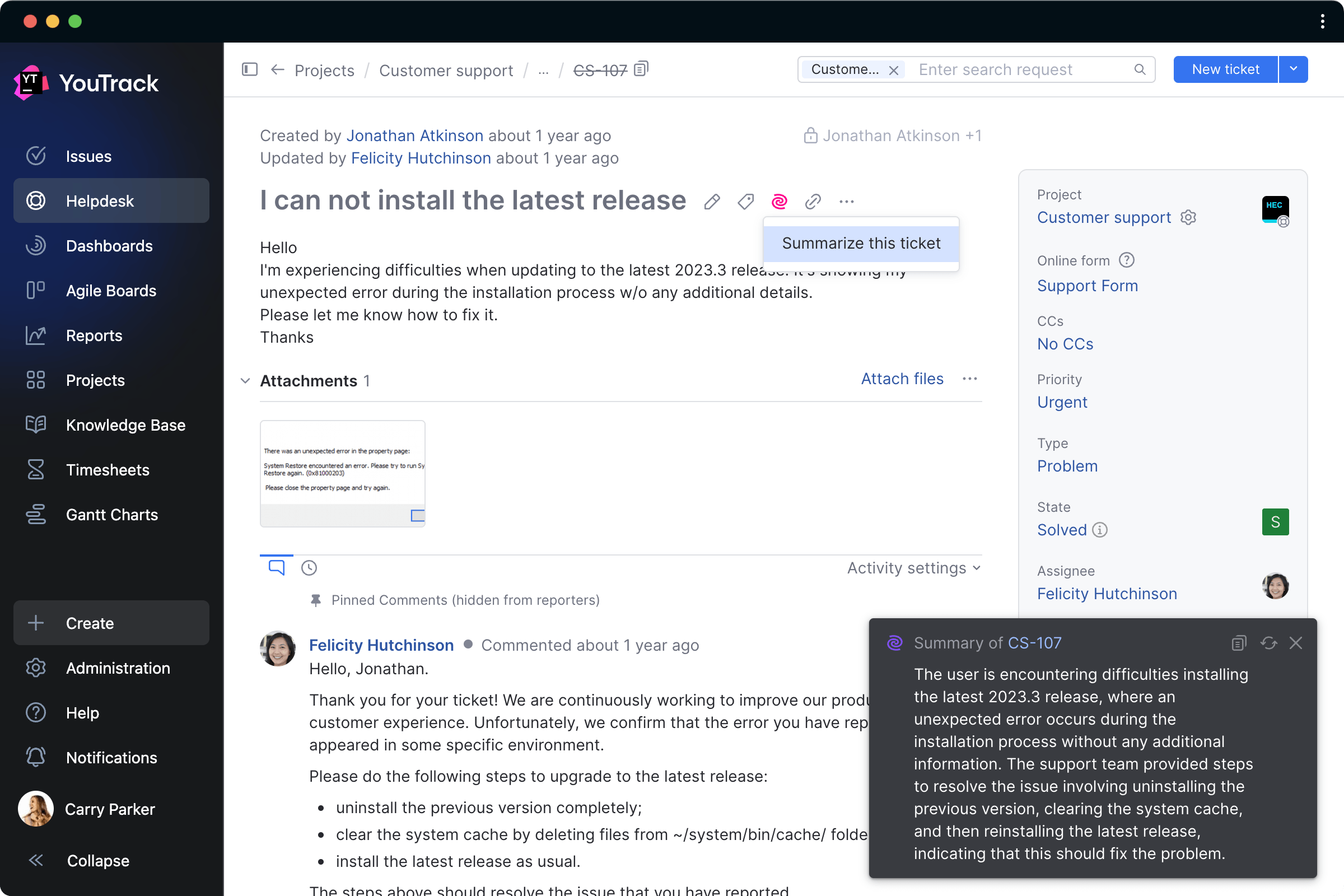Screen dimensions: 1344x896
Task: Switch to the activity history clock view
Action: click(309, 567)
